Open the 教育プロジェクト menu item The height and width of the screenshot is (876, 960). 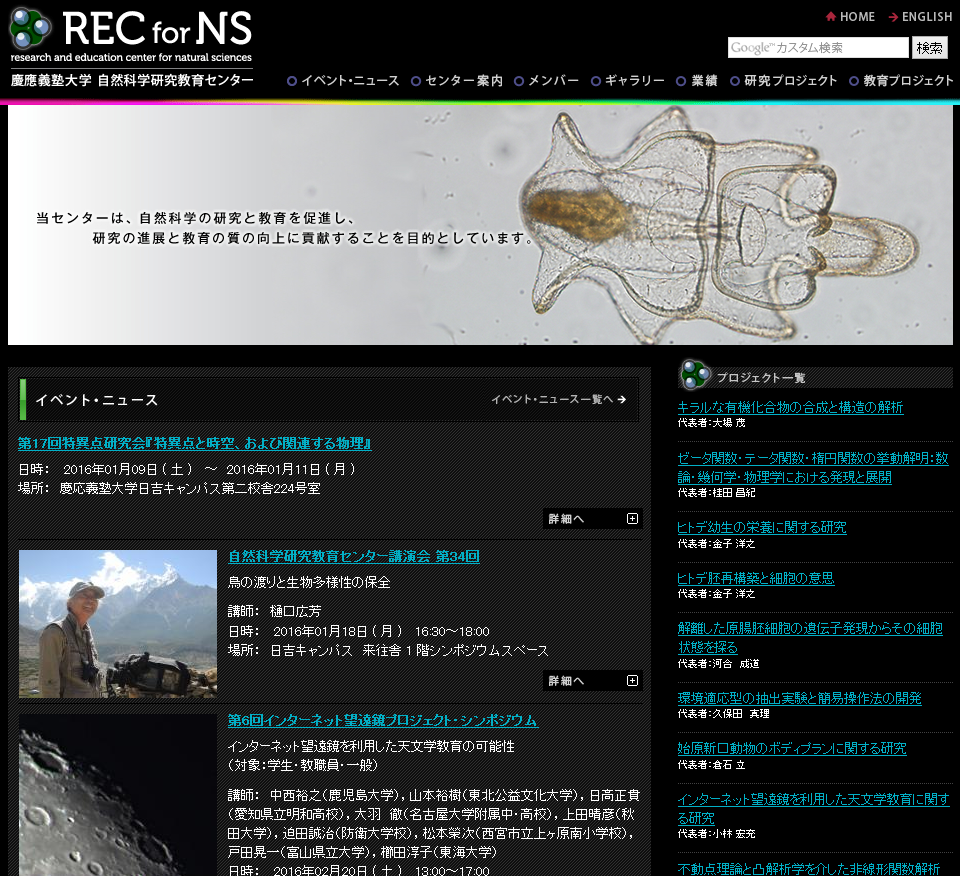(x=901, y=81)
